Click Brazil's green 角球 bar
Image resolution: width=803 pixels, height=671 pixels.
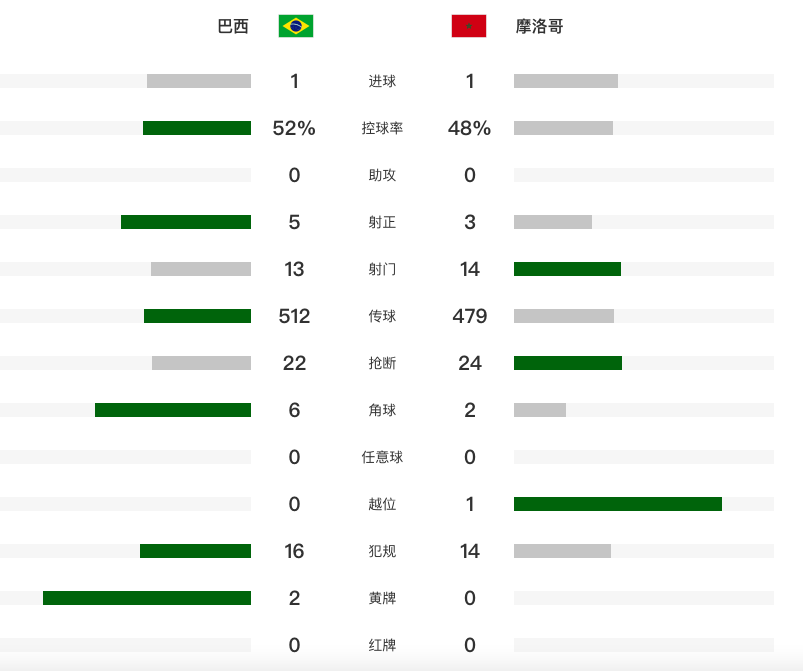[173, 410]
